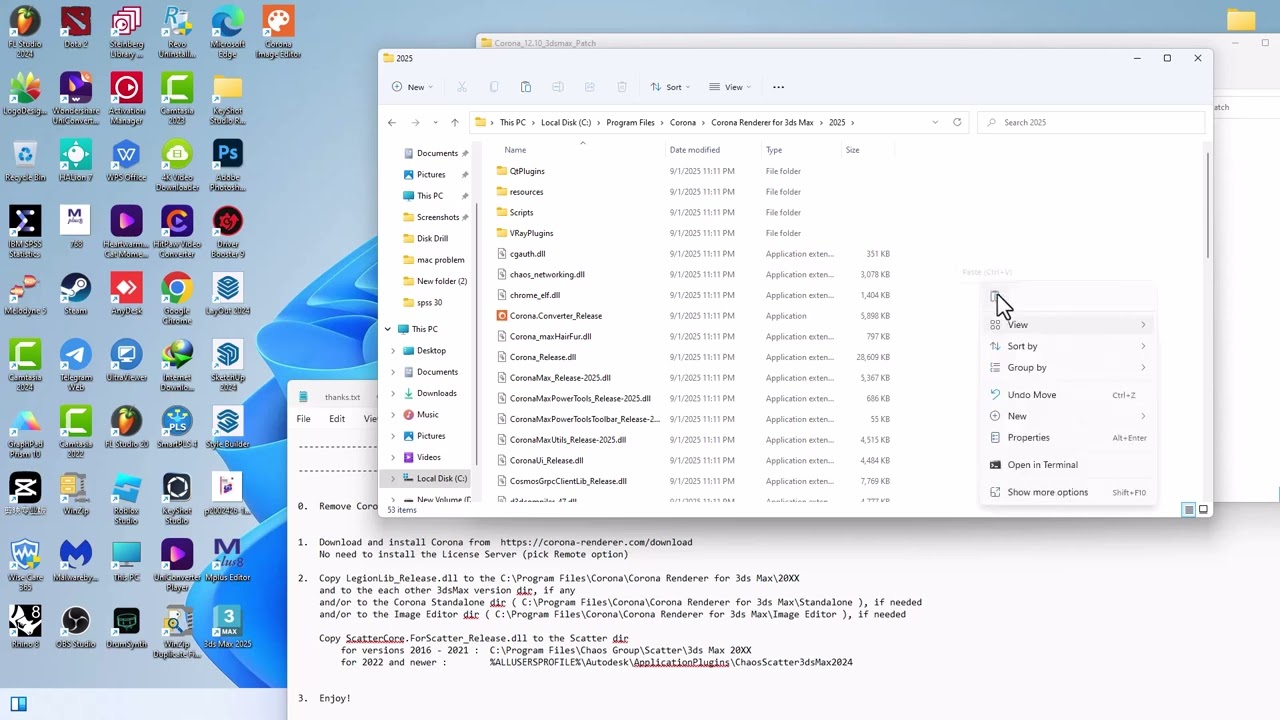
Task: Open the Corona Image Editor desktop shortcut
Action: (x=278, y=32)
